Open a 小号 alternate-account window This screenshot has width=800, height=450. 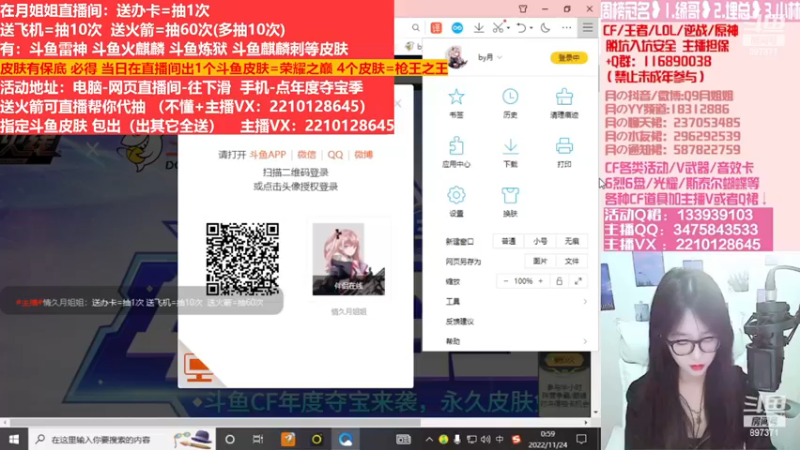[540, 241]
